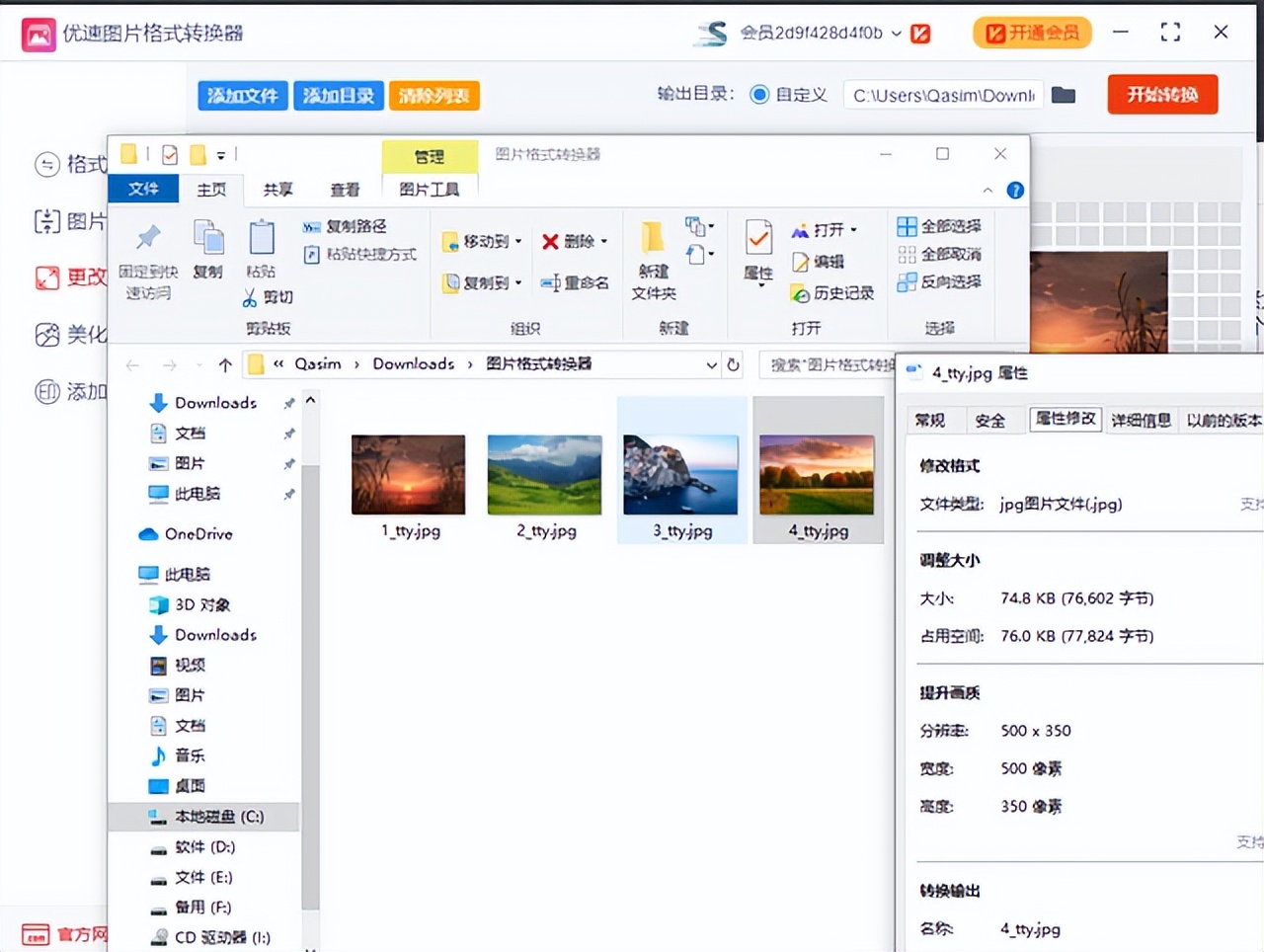1264x952 pixels.
Task: Open Explorer help with the blue question icon
Action: (1015, 191)
